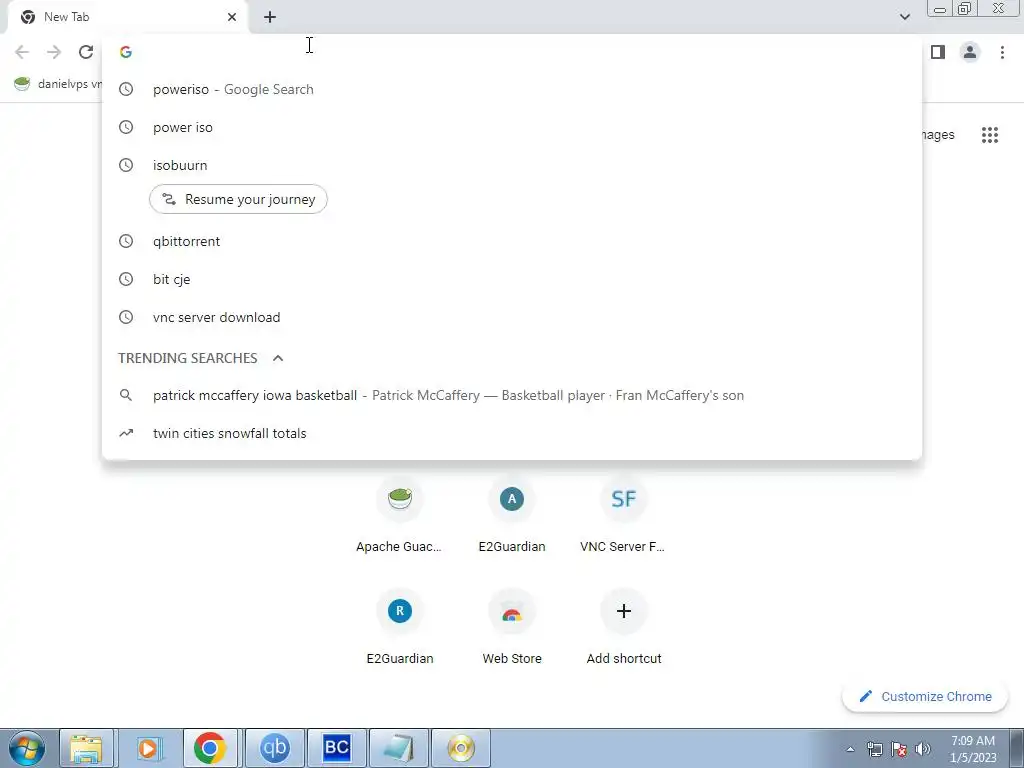This screenshot has width=1024, height=768.
Task: Open the VNC Server shortcut with the SF icon
Action: click(x=624, y=516)
